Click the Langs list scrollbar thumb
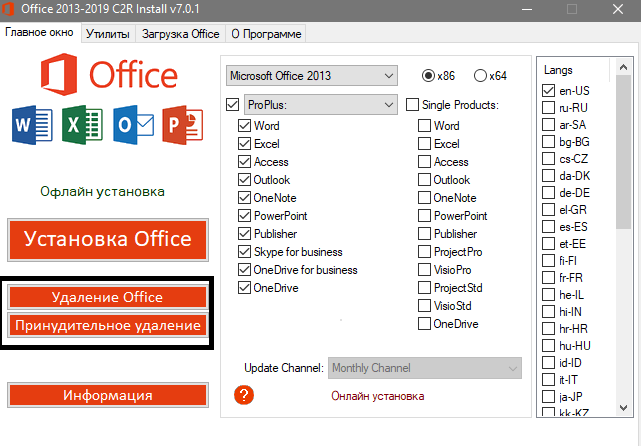 point(623,152)
